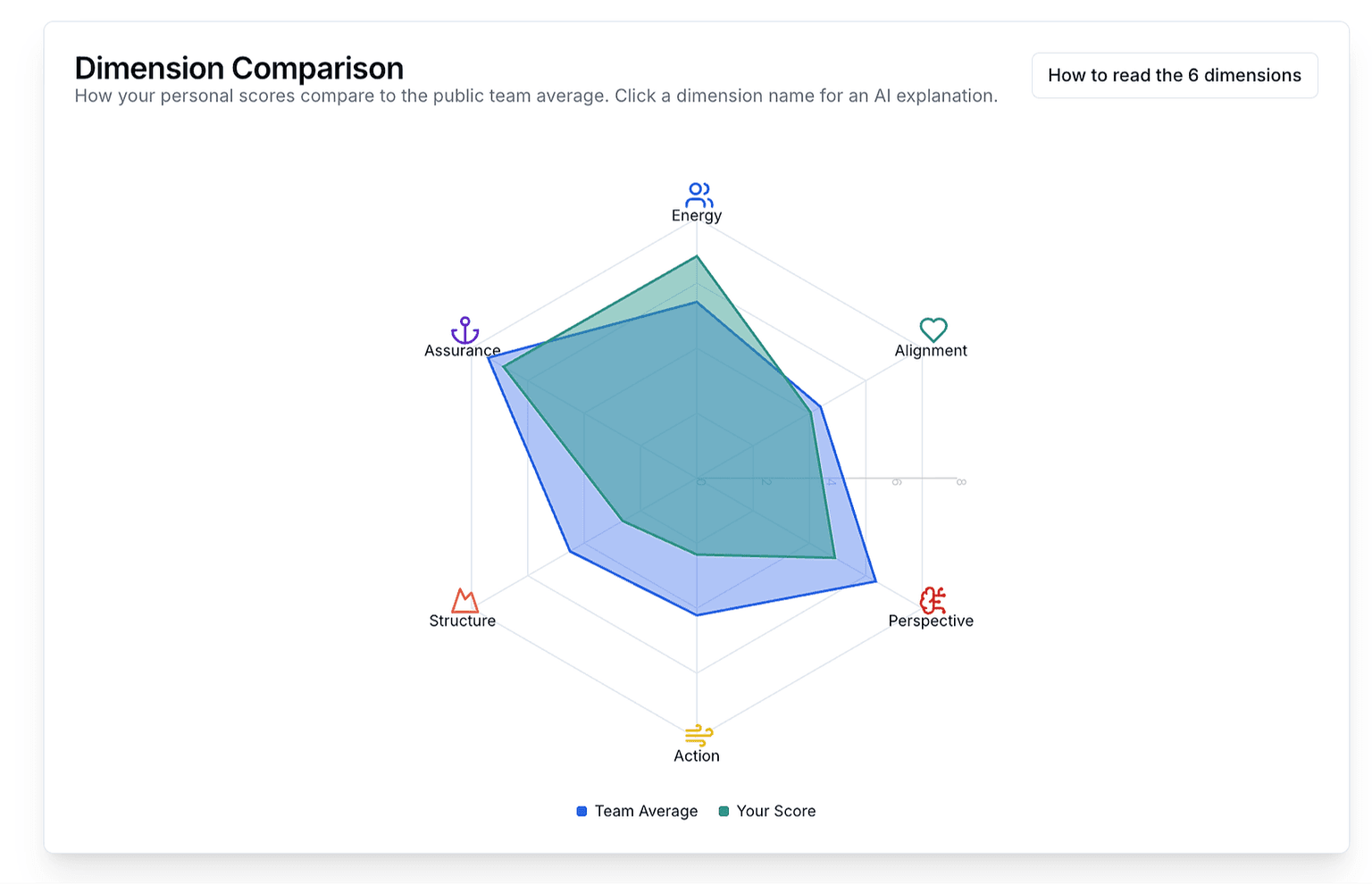Click the Alignment label on the radar chart
1372x884 pixels.
[x=931, y=351]
